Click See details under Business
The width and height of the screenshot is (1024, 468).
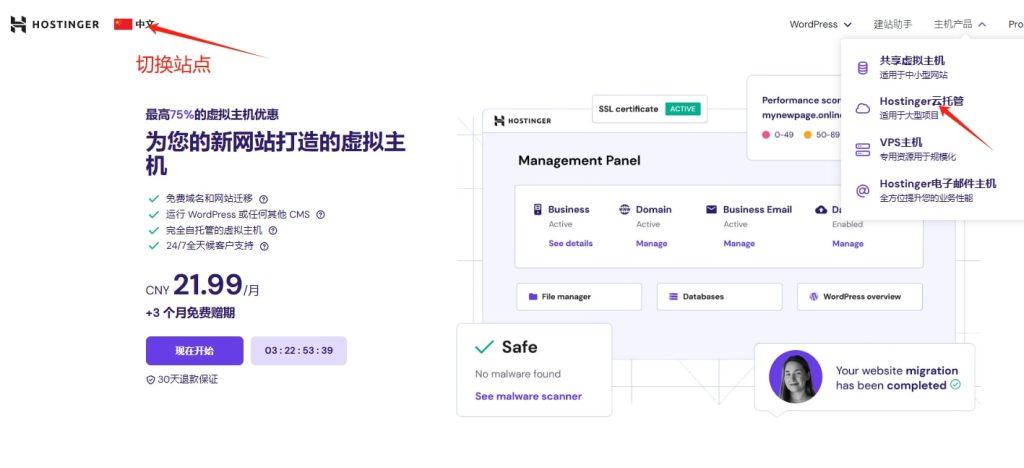[570, 243]
